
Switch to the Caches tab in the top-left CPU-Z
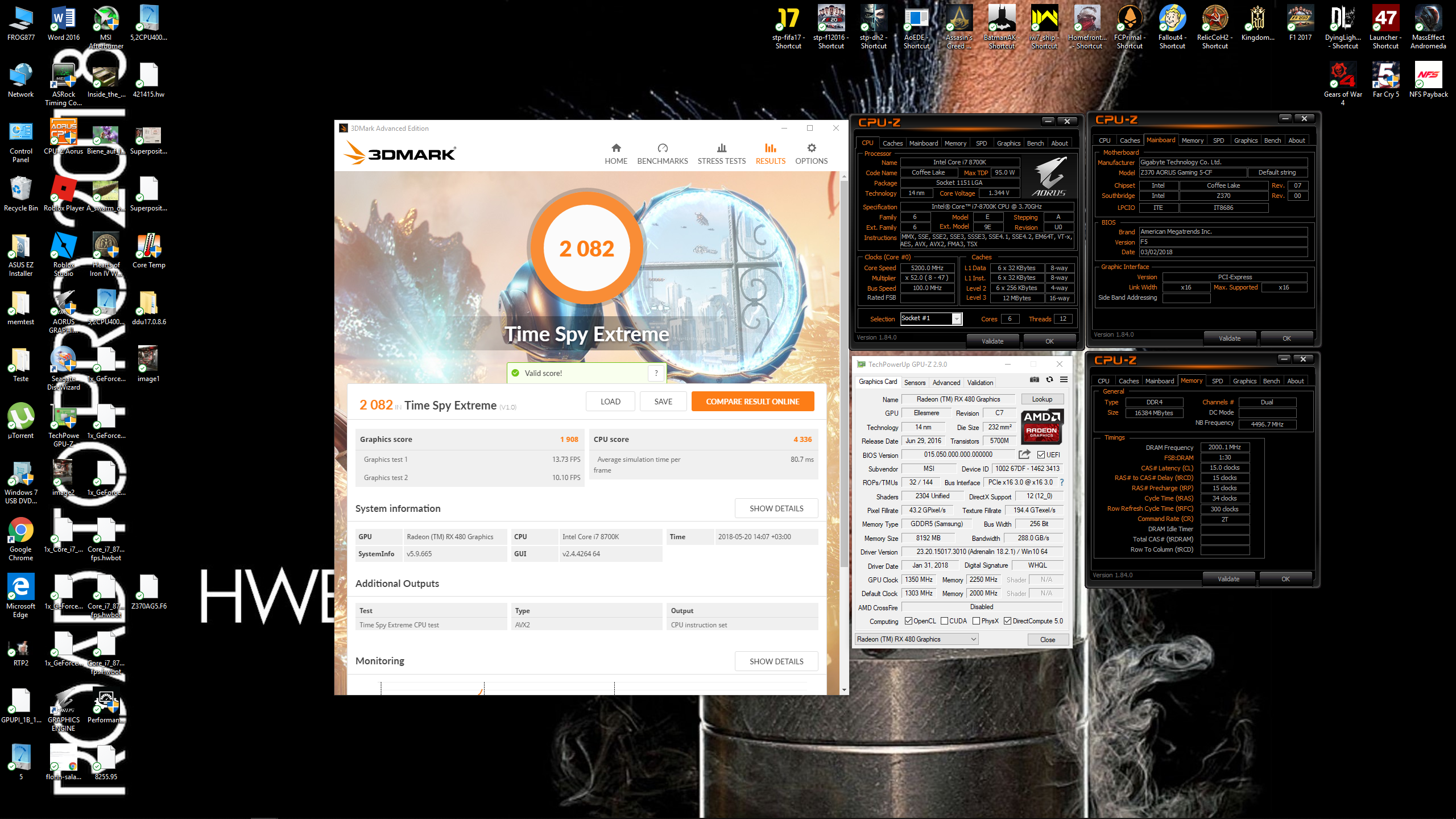[892, 143]
